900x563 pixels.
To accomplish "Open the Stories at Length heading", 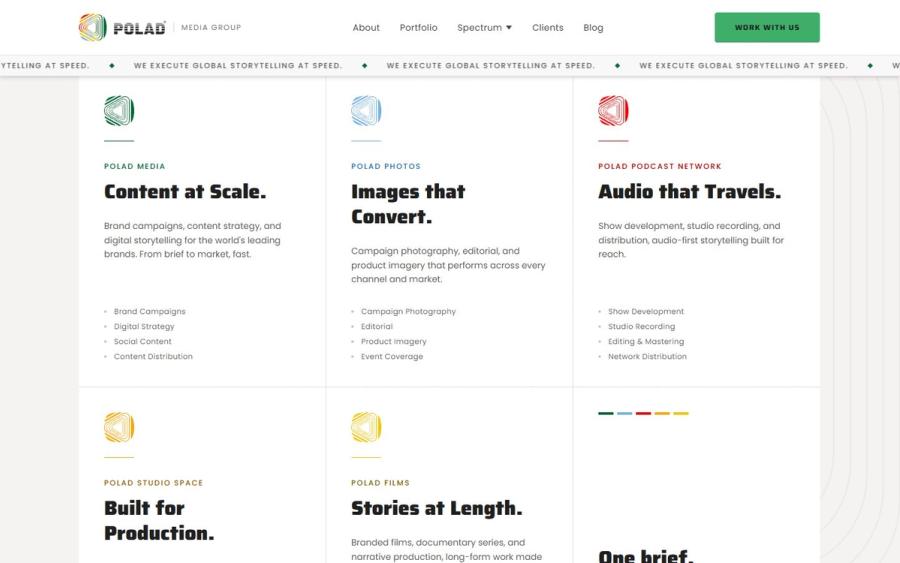I will (436, 508).
